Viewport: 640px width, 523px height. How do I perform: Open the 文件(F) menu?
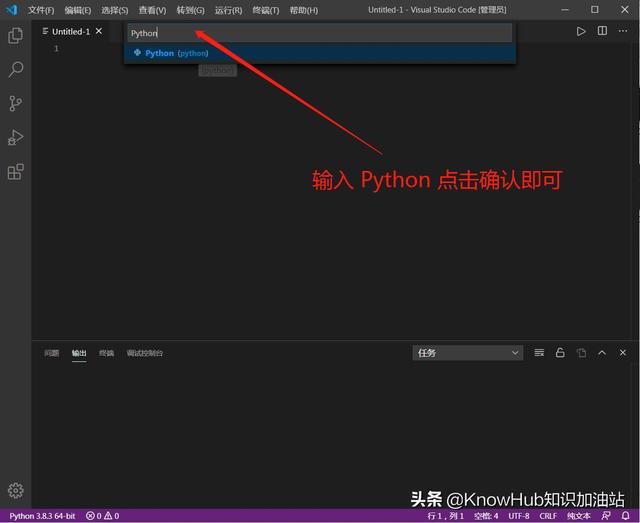pyautogui.click(x=41, y=10)
